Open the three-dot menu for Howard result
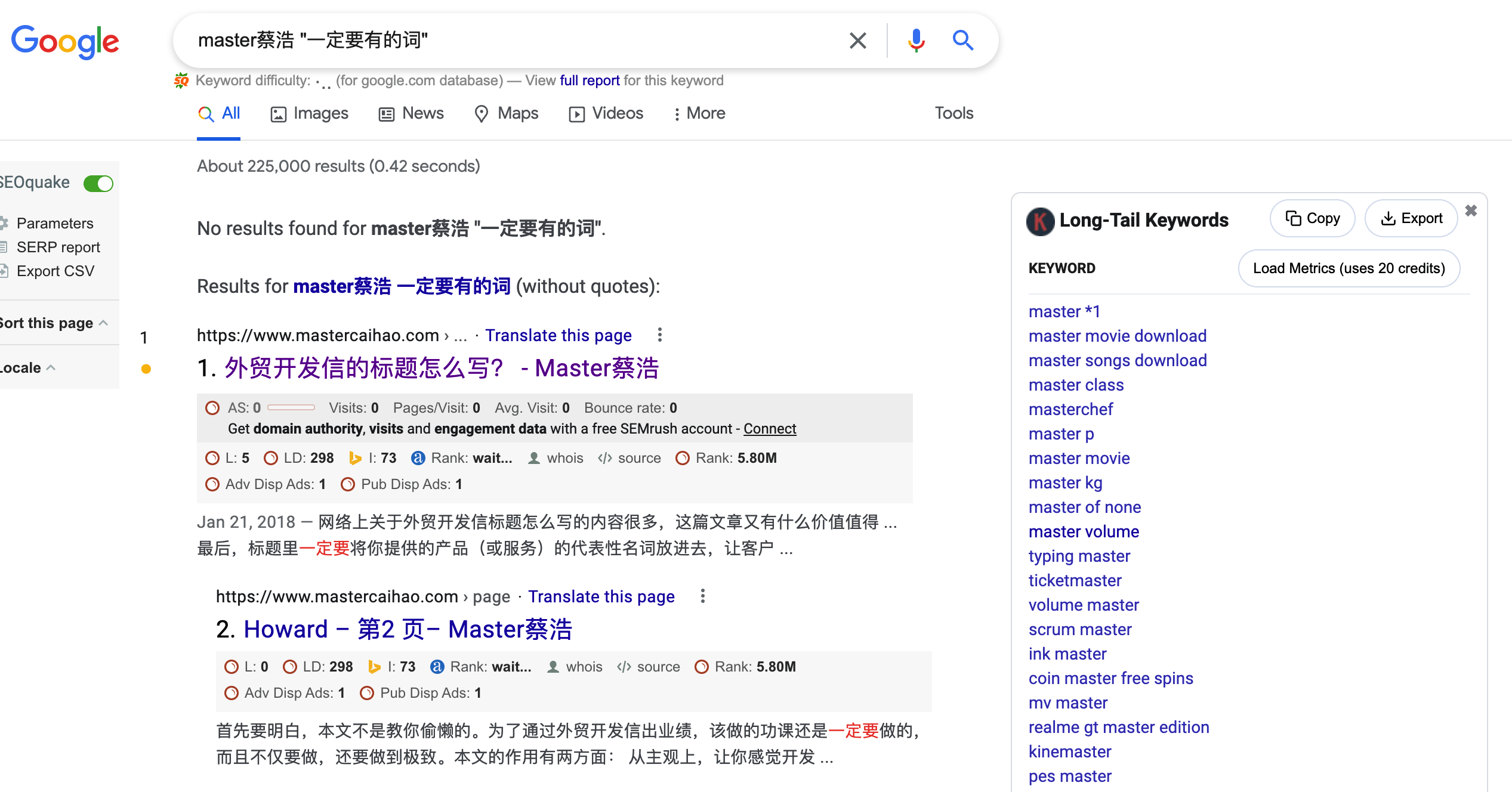 click(702, 596)
